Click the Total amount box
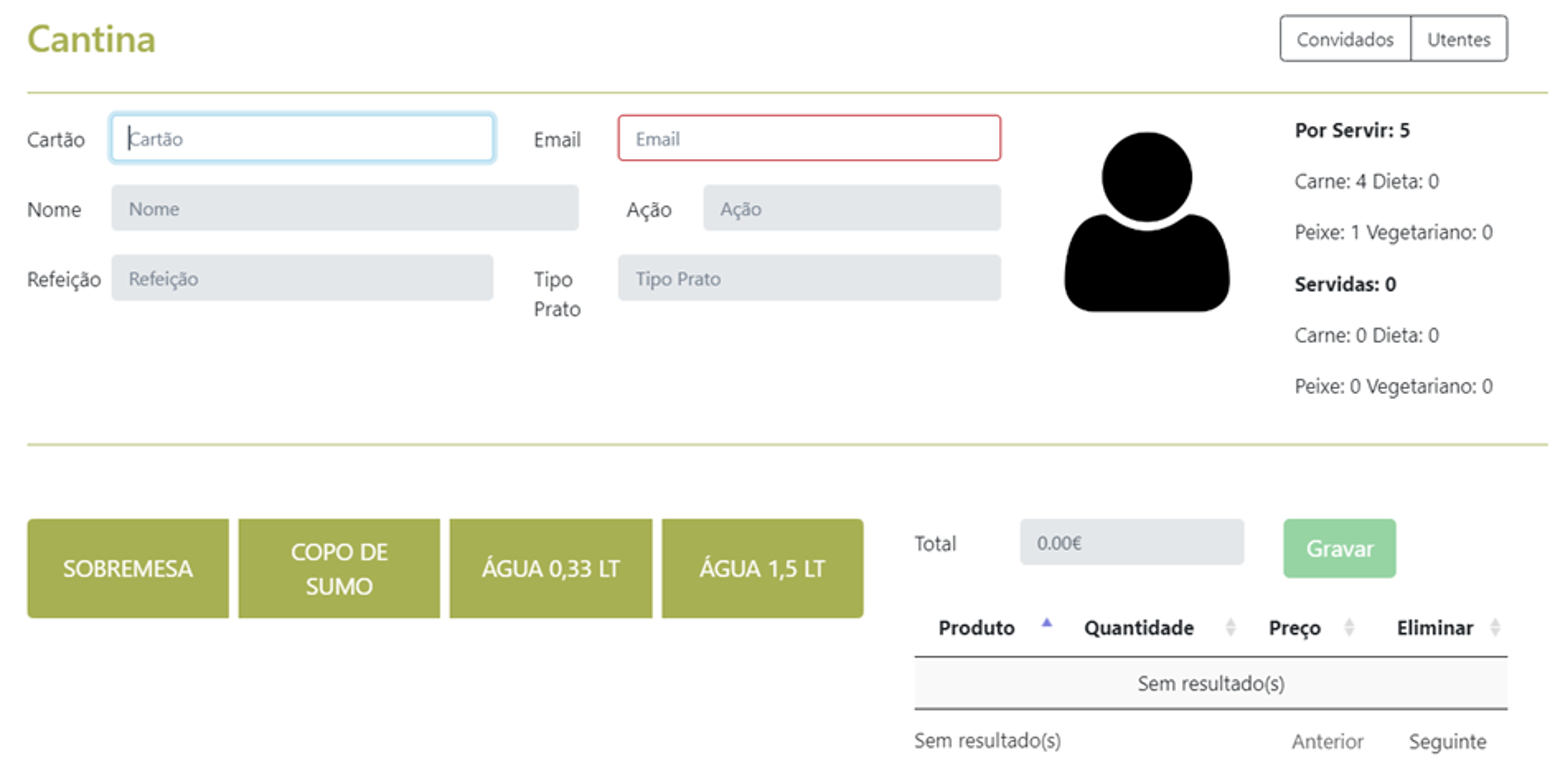1560x778 pixels. 1131,541
